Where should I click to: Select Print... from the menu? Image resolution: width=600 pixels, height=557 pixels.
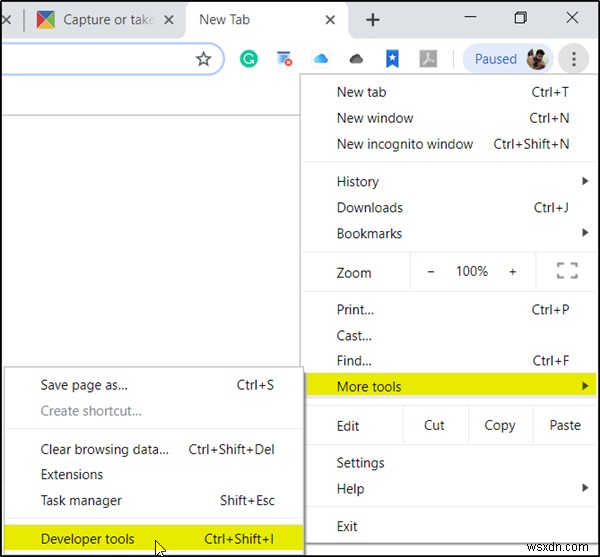450,309
